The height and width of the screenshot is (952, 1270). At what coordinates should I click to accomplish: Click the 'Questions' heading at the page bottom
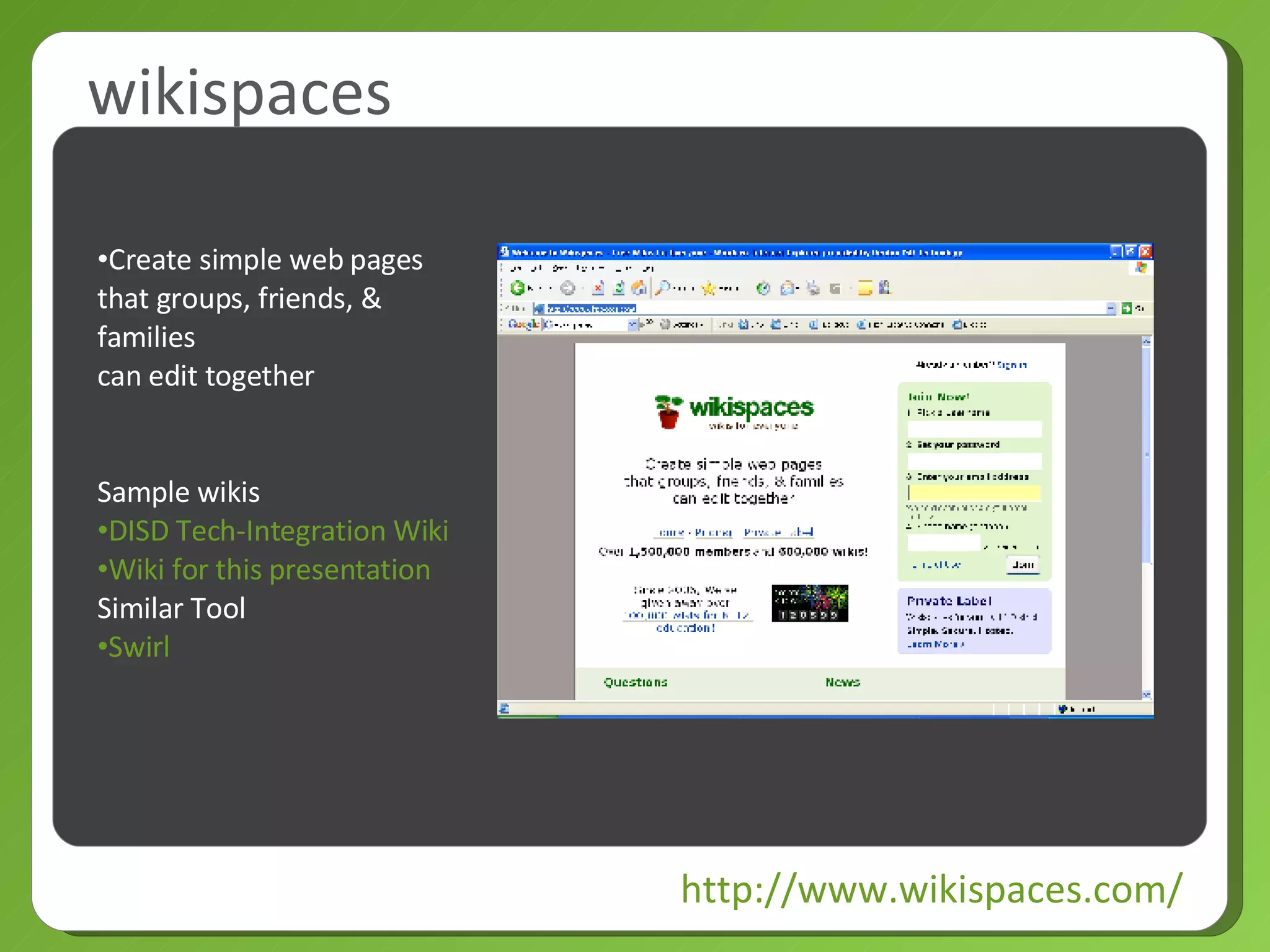636,682
